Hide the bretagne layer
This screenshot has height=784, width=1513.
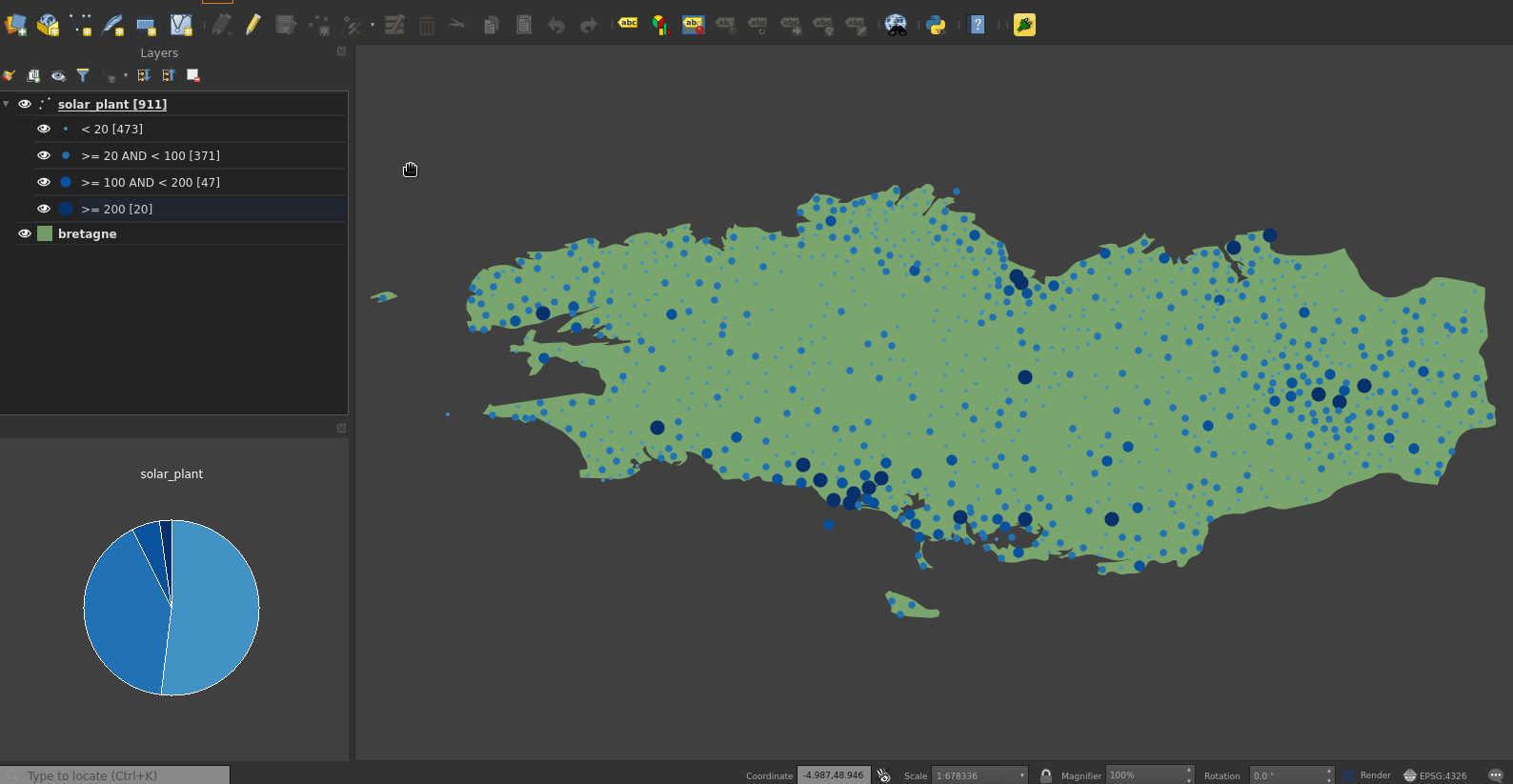[x=25, y=233]
